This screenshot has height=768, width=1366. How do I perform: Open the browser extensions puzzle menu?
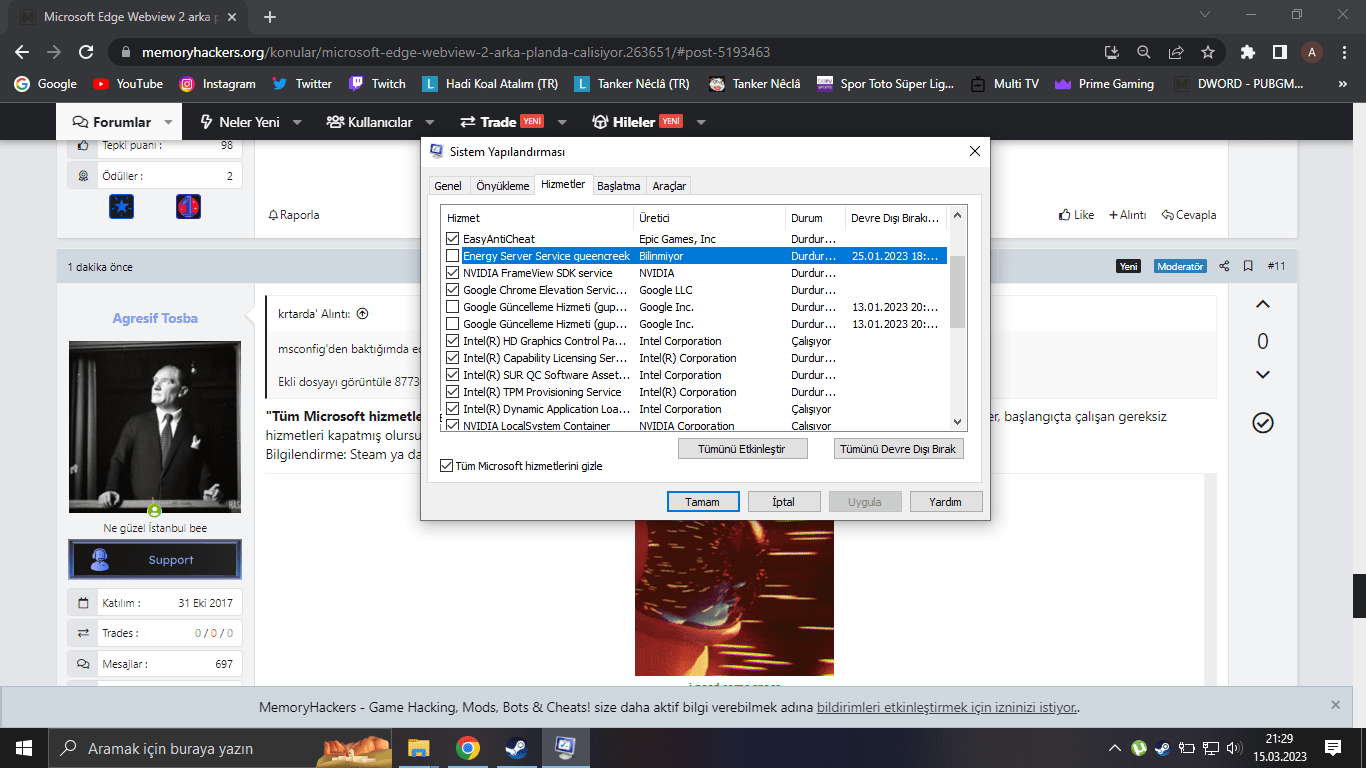[1248, 52]
